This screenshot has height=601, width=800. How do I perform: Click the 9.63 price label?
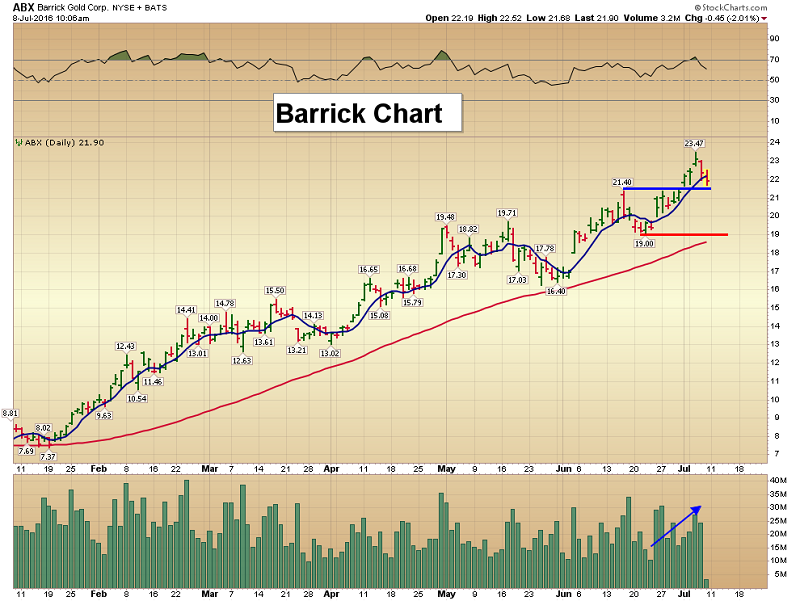pyautogui.click(x=104, y=415)
